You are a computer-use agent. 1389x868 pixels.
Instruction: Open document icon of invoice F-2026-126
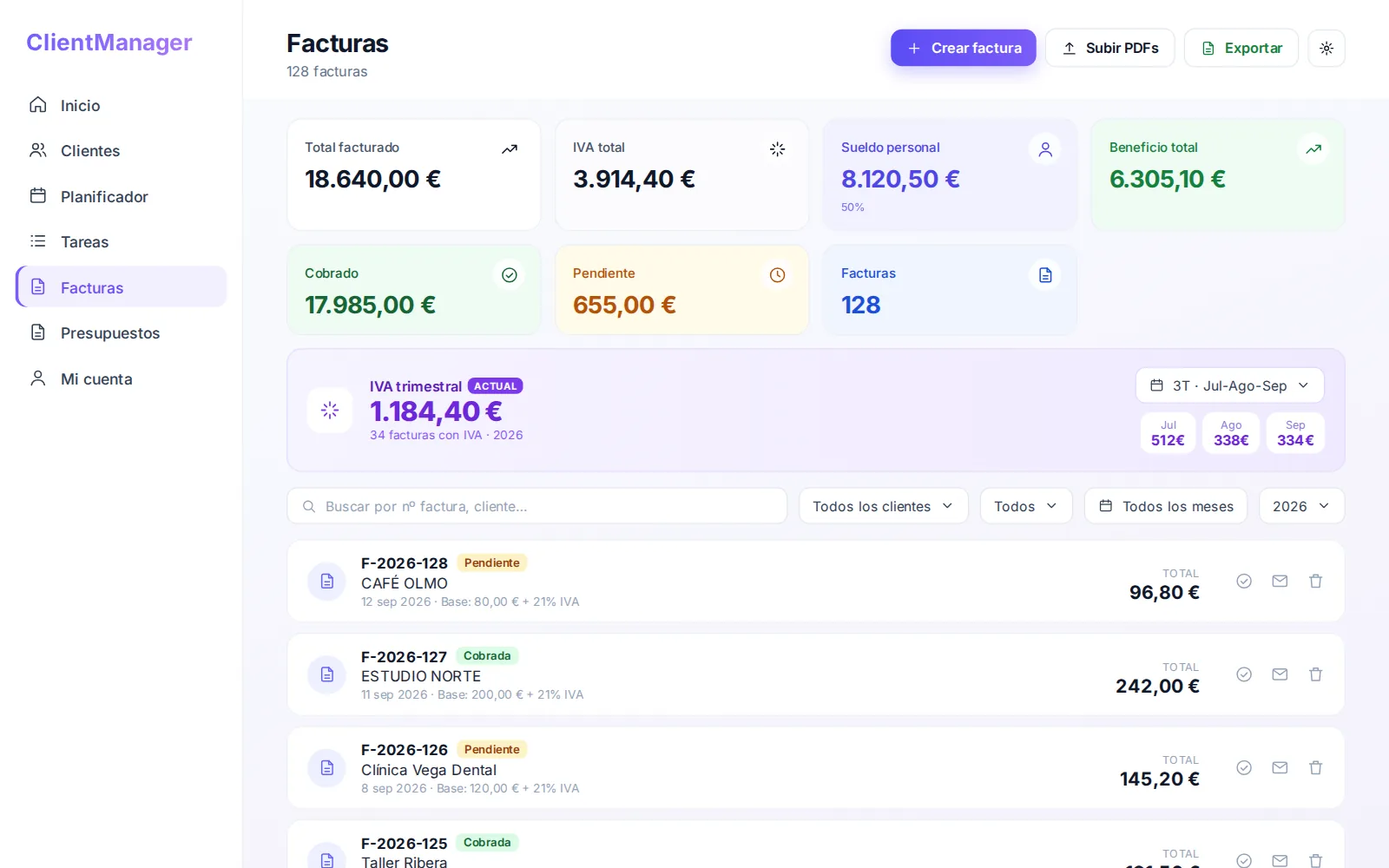point(327,767)
